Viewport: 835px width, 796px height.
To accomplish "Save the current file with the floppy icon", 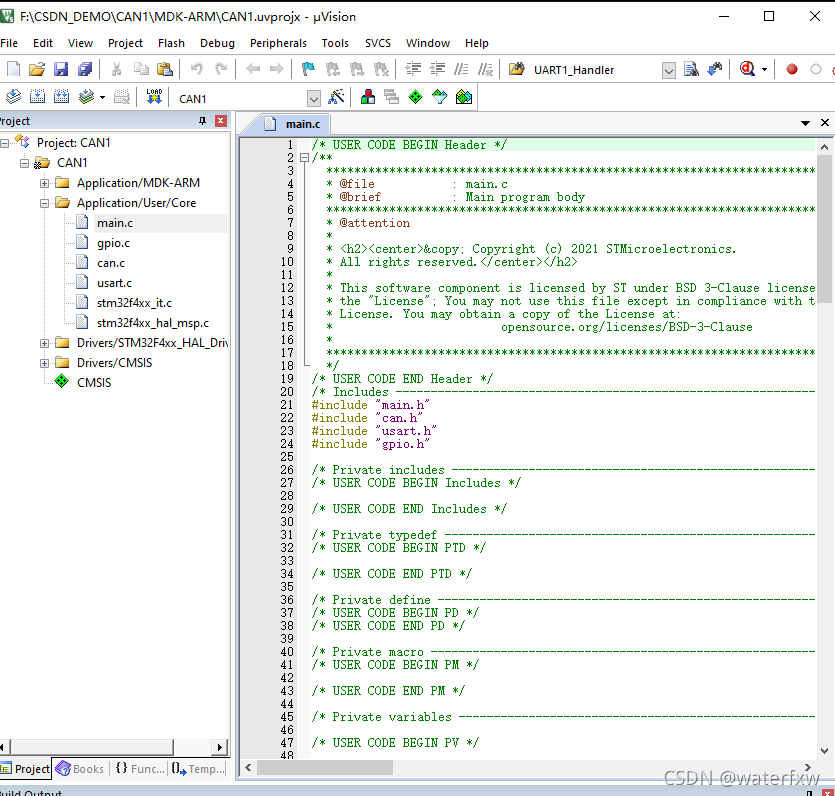I will tap(61, 69).
